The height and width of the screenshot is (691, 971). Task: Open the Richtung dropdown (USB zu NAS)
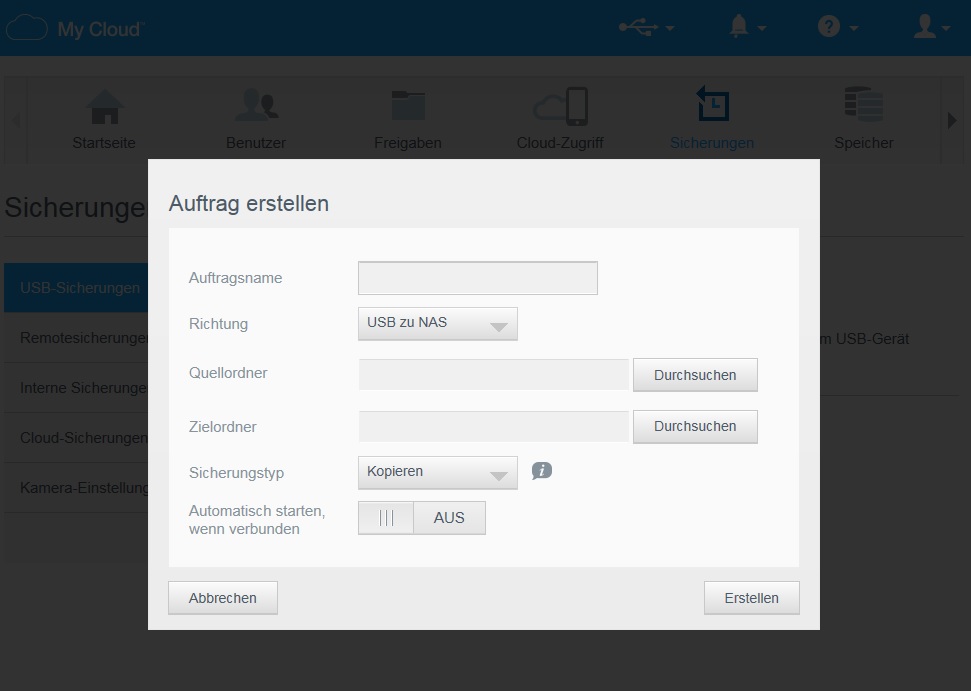pos(438,324)
